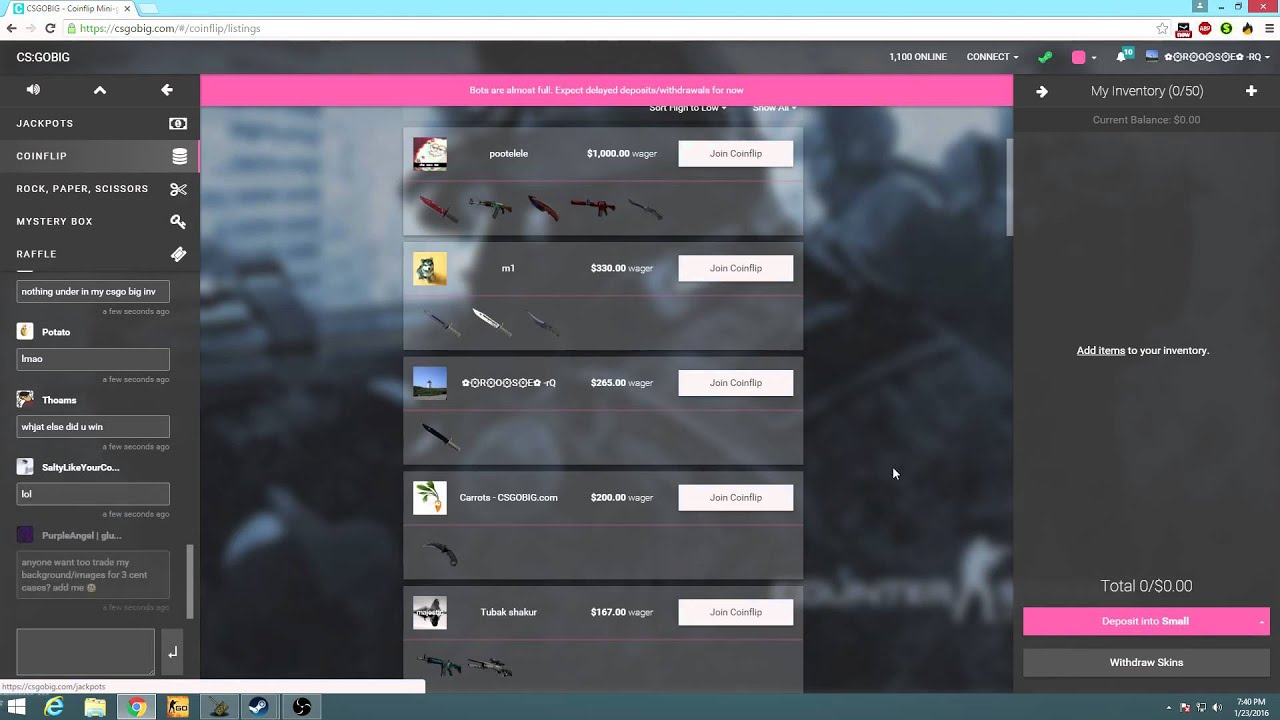Send chat message with enter arrow button
The width and height of the screenshot is (1280, 720).
pos(172,652)
